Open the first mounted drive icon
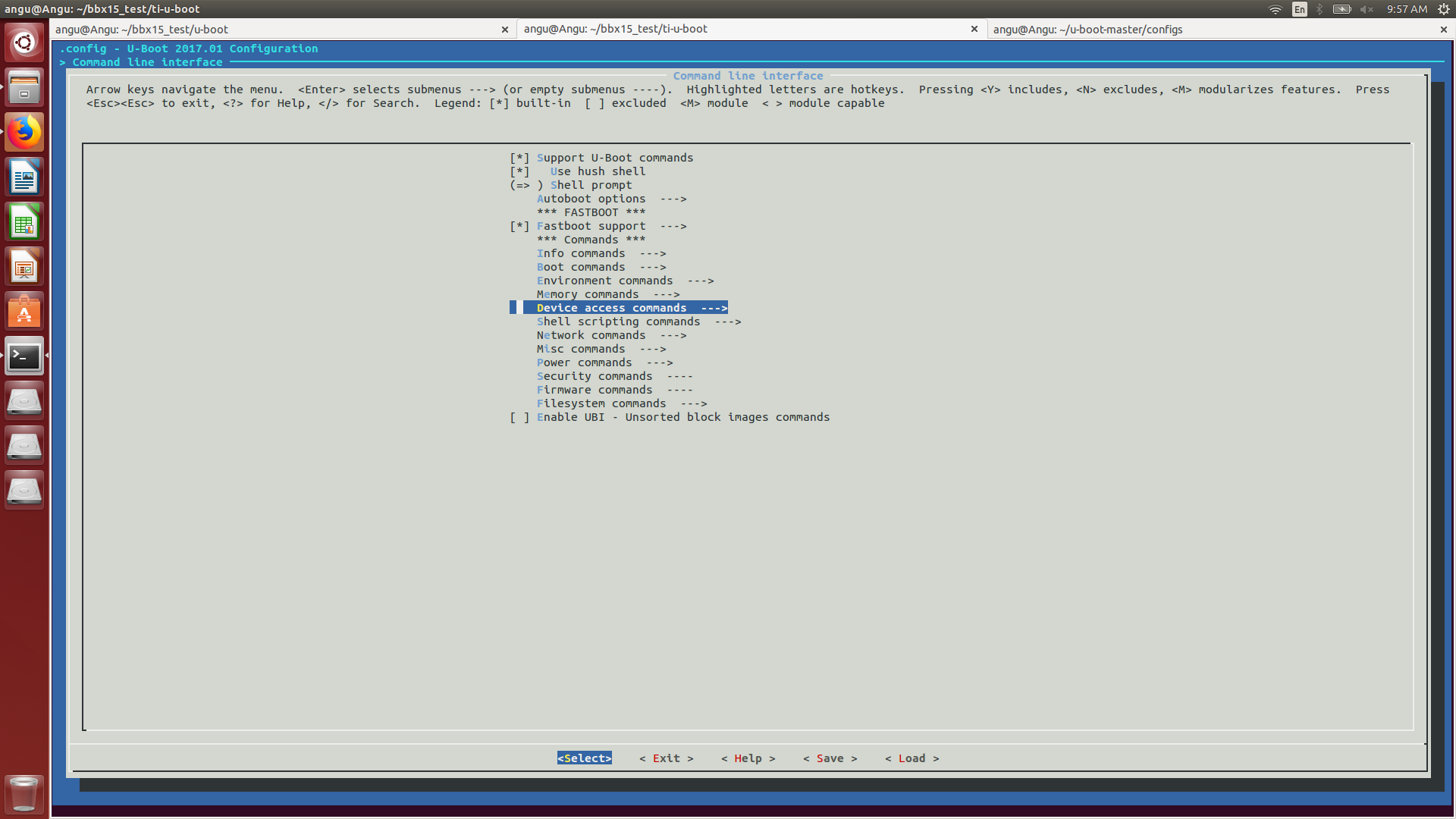 (24, 401)
